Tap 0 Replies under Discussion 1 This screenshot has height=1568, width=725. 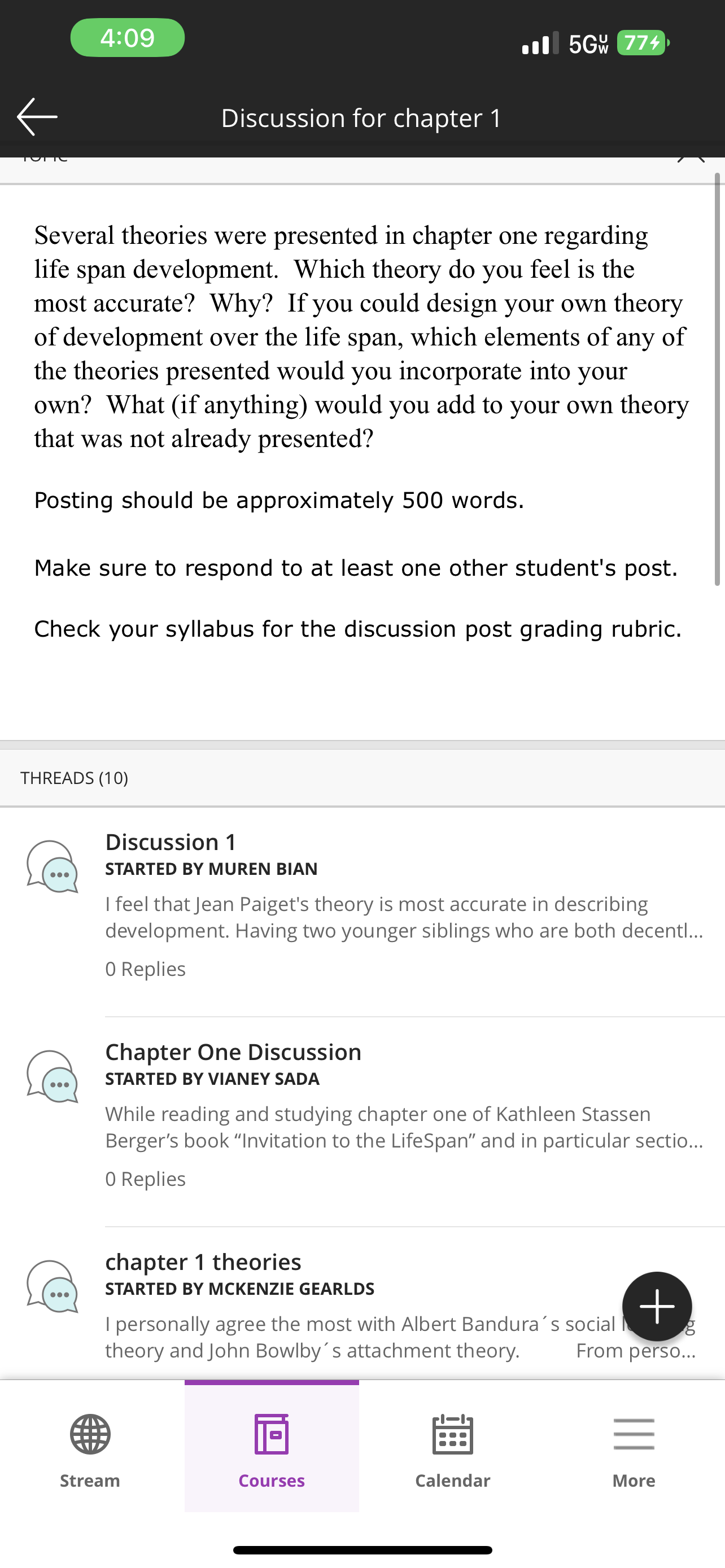tap(146, 969)
